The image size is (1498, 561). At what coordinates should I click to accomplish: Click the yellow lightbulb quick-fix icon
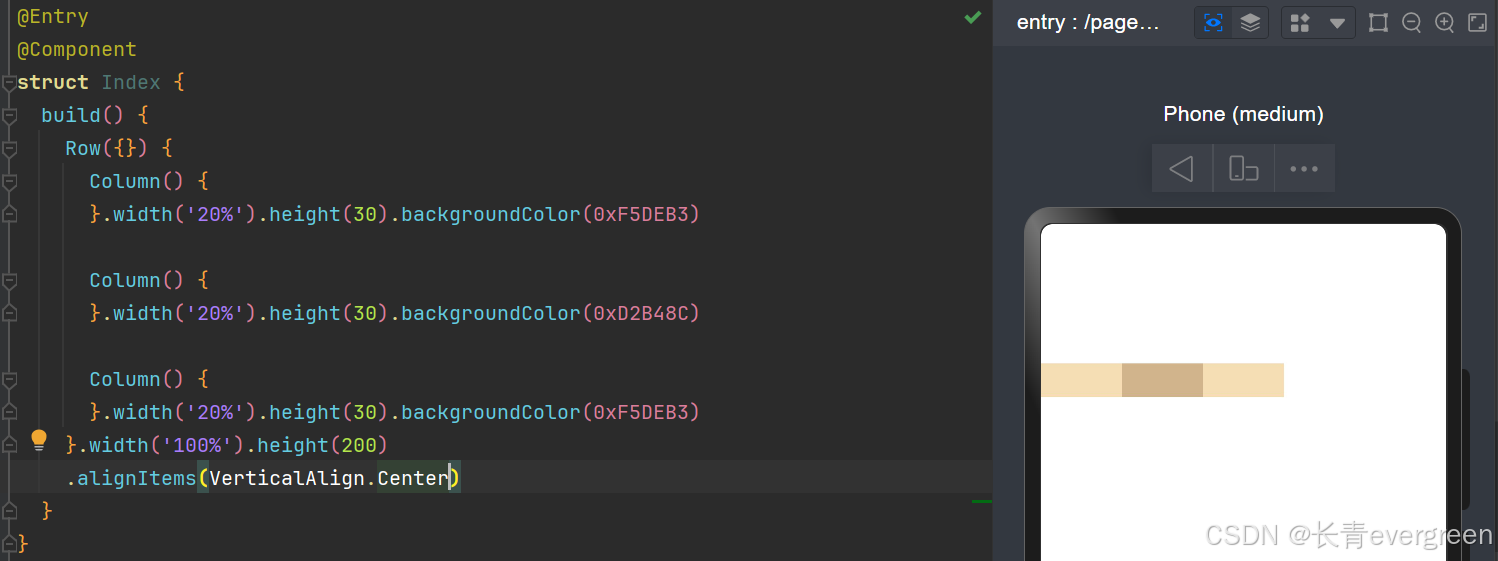coord(39,440)
